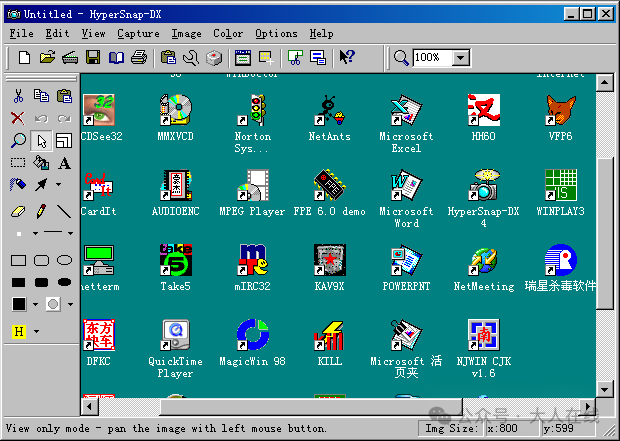Select the pencil drawing tool
Screen dimensions: 620x441
point(41,211)
